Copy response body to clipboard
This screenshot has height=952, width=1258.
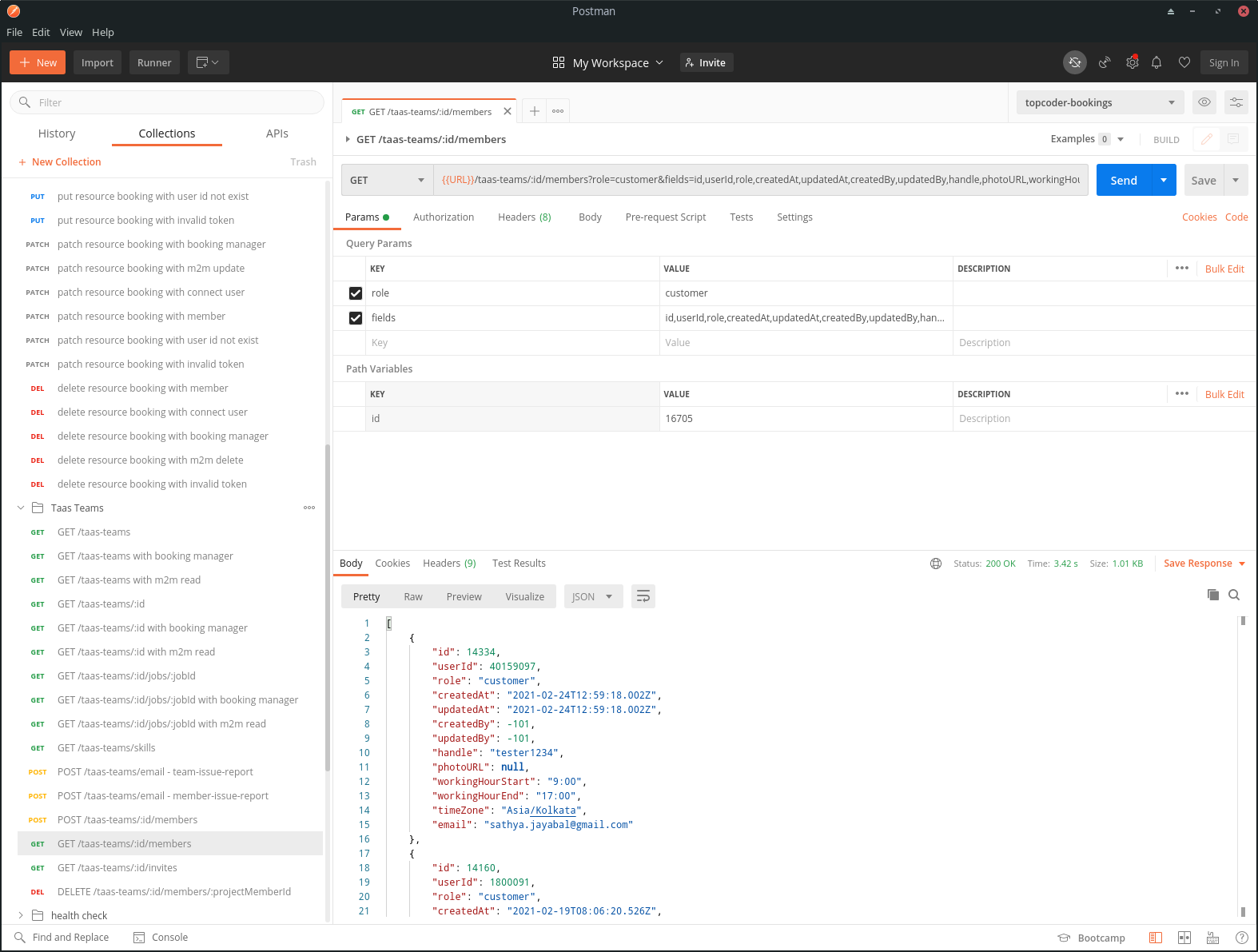click(x=1213, y=595)
